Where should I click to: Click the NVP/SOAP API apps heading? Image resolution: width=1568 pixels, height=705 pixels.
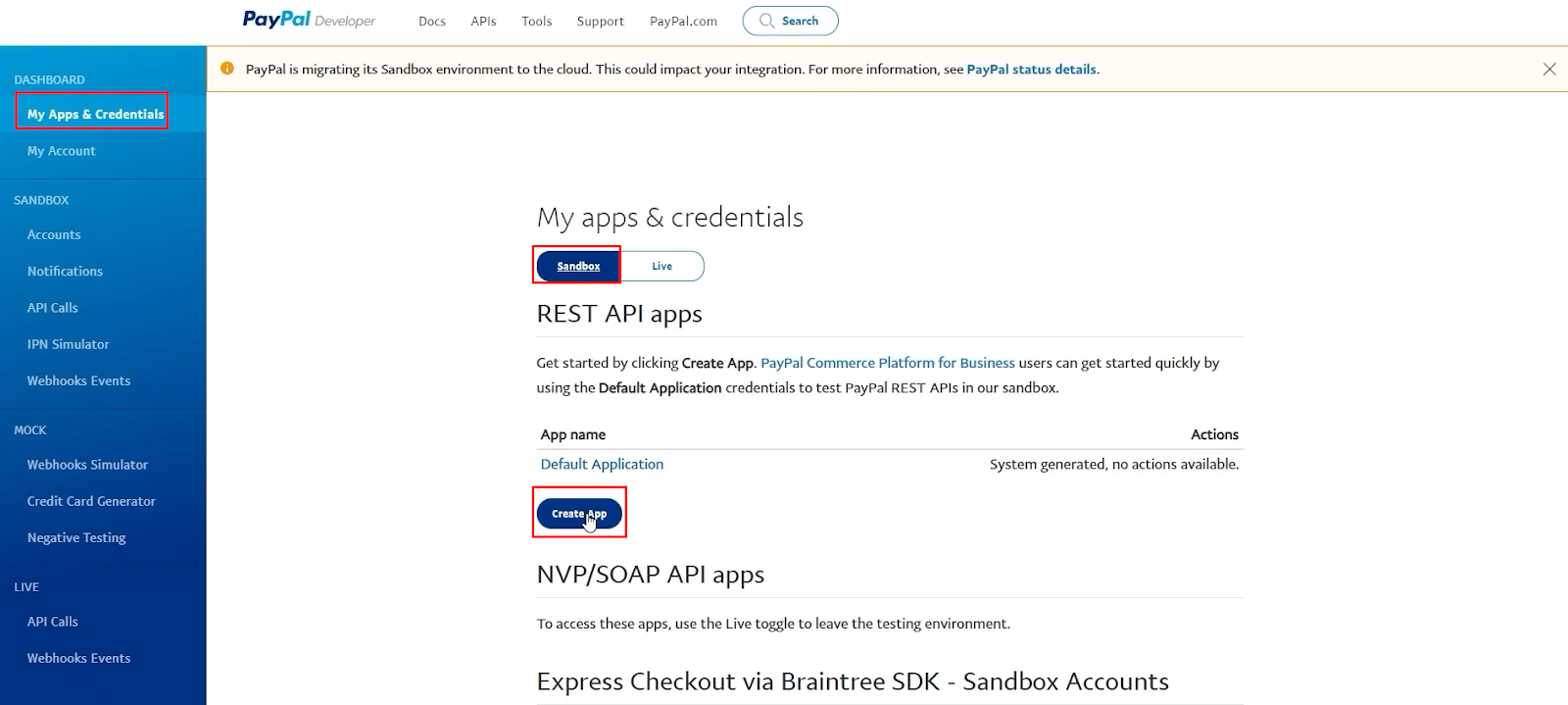click(x=651, y=575)
